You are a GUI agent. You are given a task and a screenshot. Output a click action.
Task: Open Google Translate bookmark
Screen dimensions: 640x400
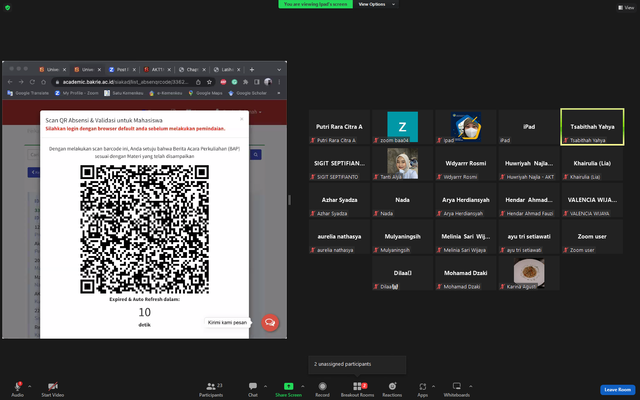coord(28,93)
